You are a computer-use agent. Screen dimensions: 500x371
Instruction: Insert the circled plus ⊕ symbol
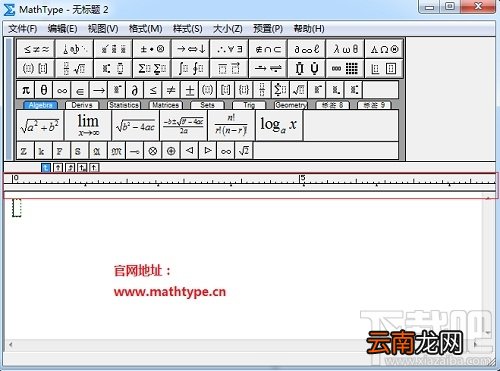(x=171, y=151)
